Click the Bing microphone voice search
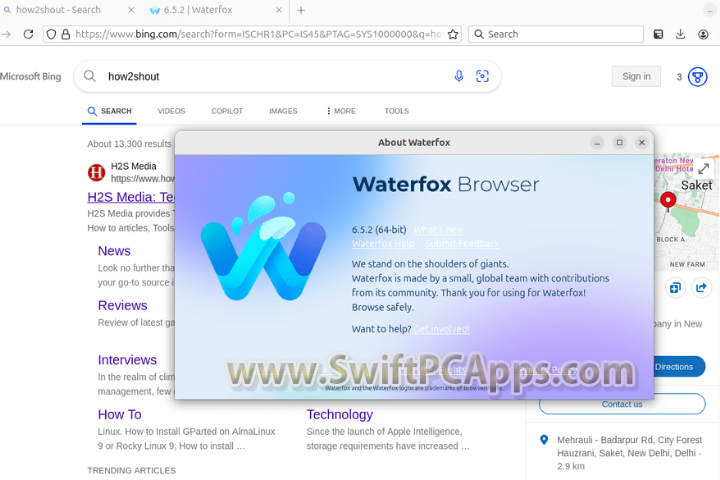The image size is (720, 480). coord(459,76)
